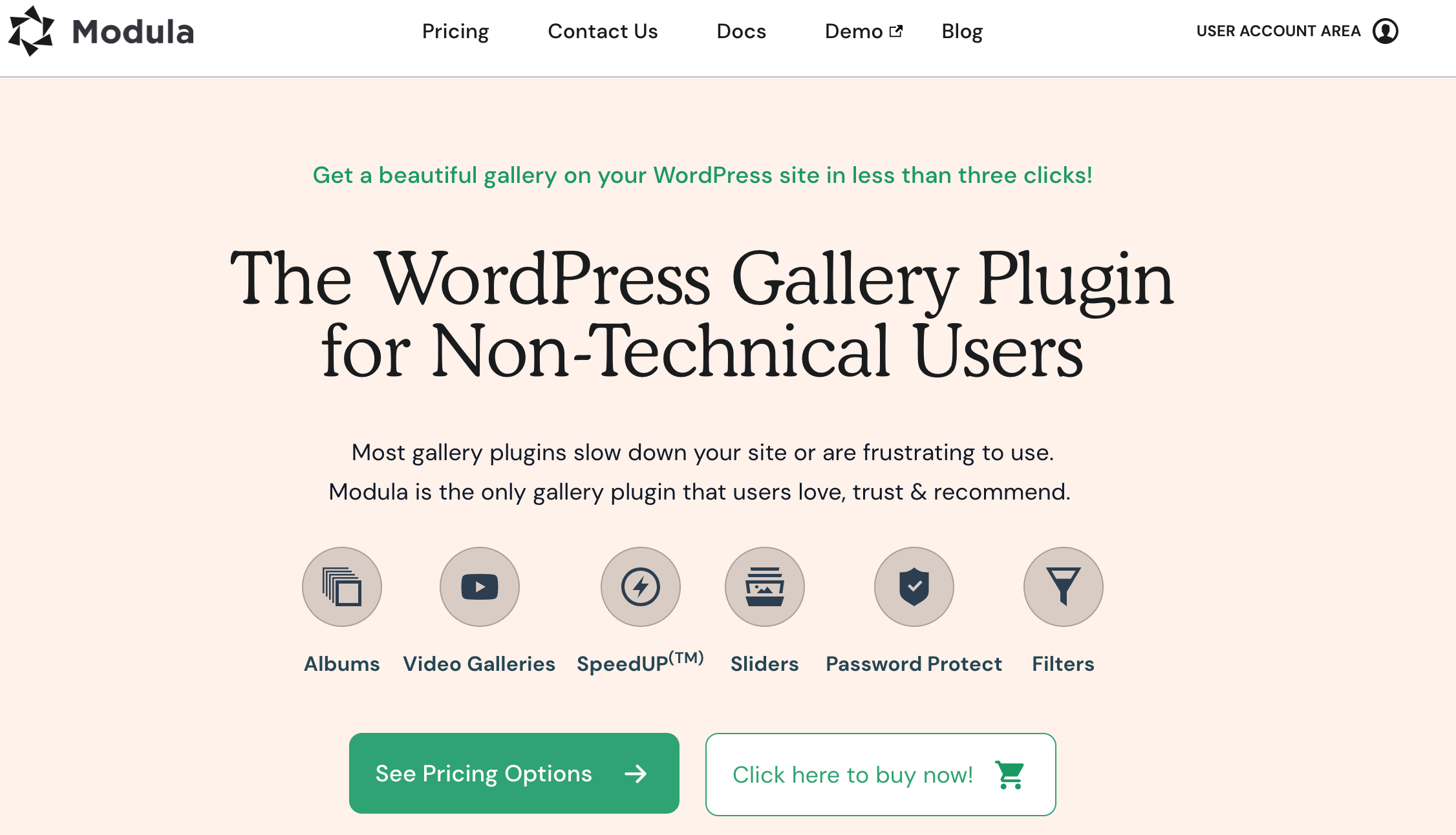
Task: Click the 'Click here to buy now!' button
Action: point(881,774)
